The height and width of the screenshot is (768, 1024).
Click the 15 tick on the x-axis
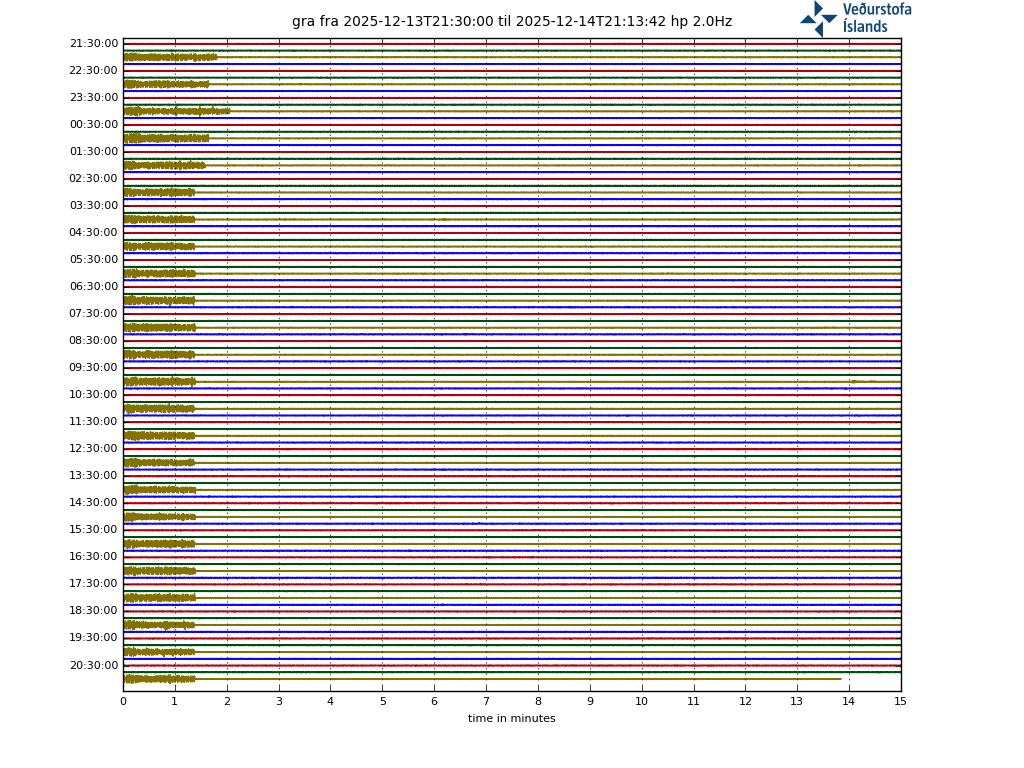point(900,702)
